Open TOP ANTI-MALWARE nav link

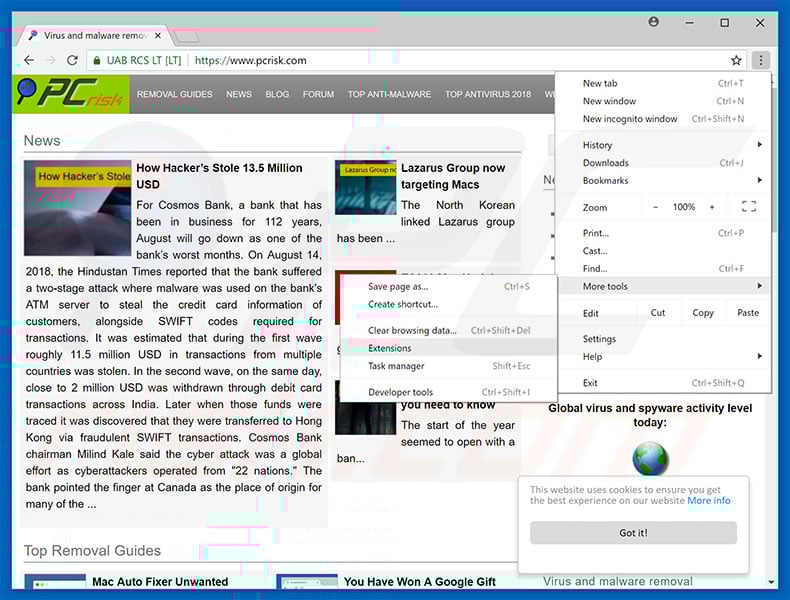click(389, 94)
